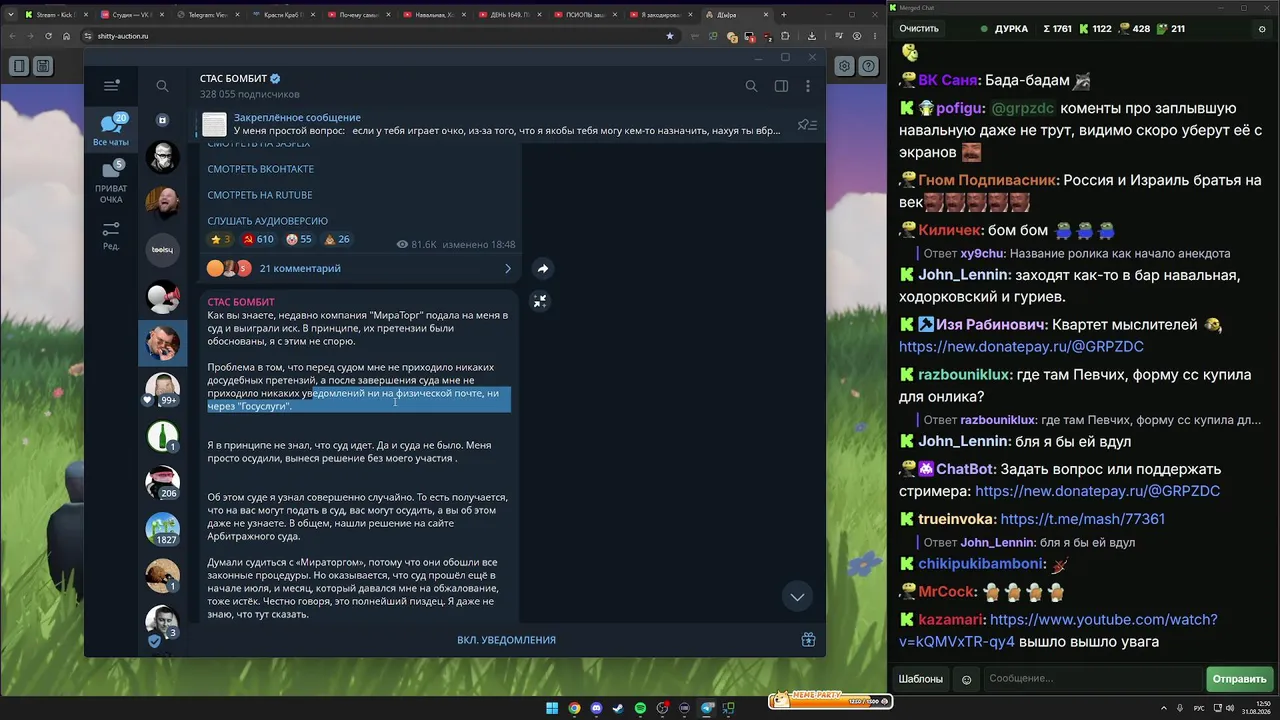Search inside the СТАС БОМБИТ channel
The image size is (1280, 720).
[x=751, y=86]
